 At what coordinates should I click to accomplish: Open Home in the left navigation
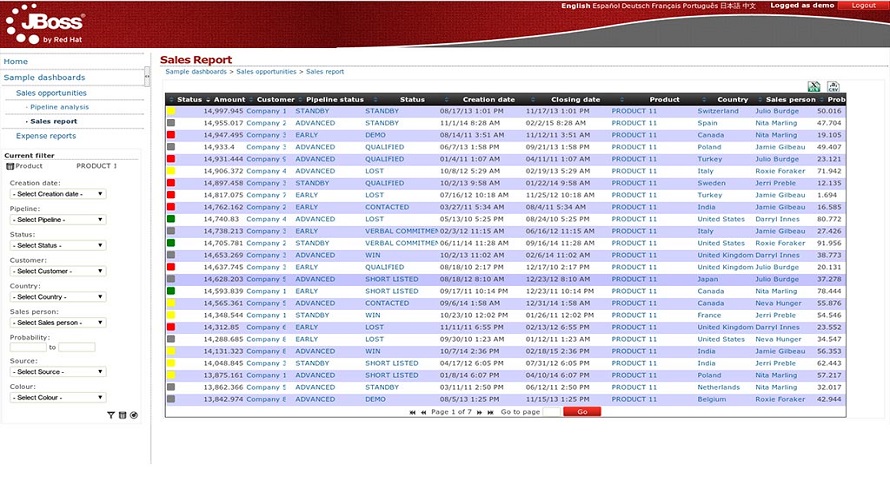tap(16, 61)
